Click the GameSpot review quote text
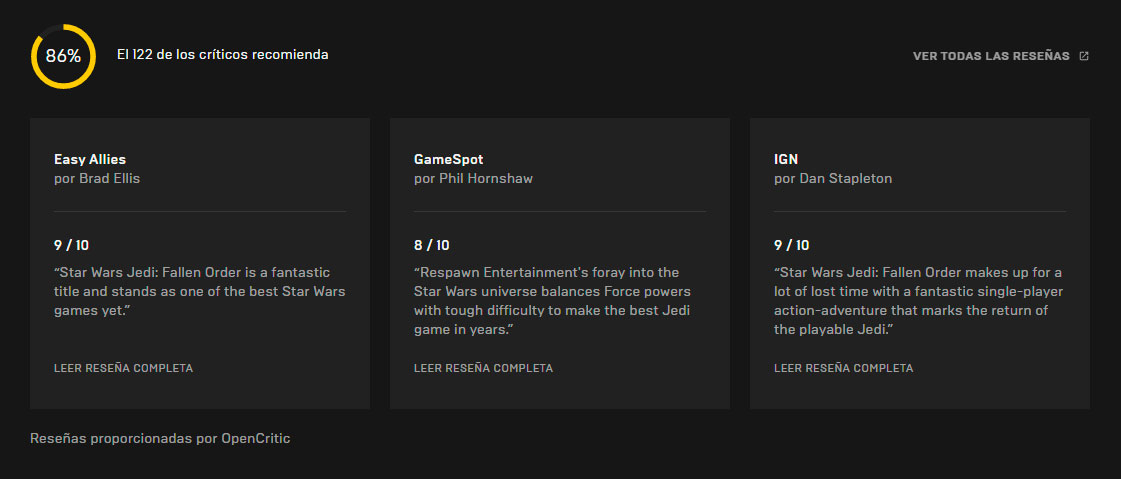The height and width of the screenshot is (479, 1121). (x=552, y=300)
